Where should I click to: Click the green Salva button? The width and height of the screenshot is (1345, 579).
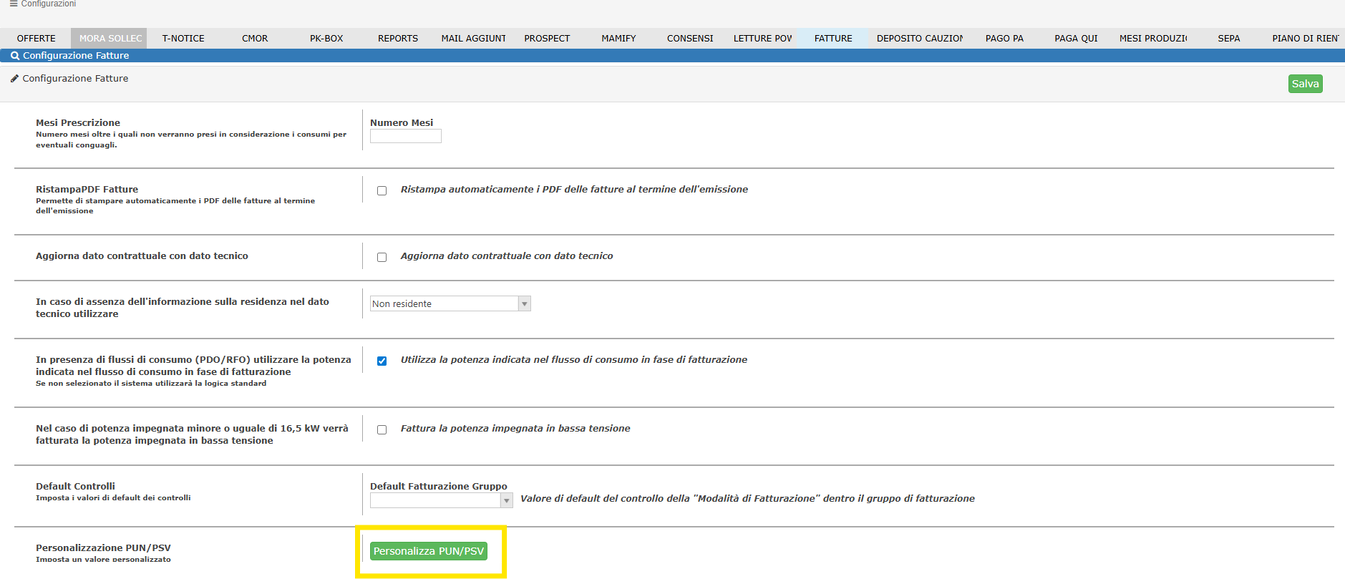1305,84
